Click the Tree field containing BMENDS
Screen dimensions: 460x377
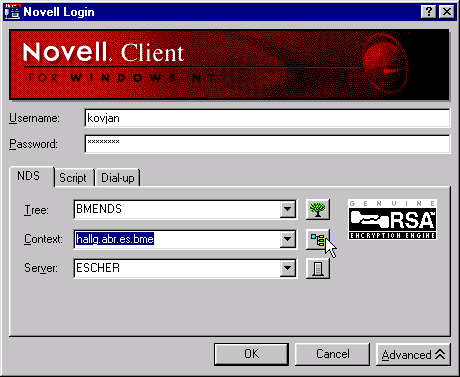coord(177,210)
